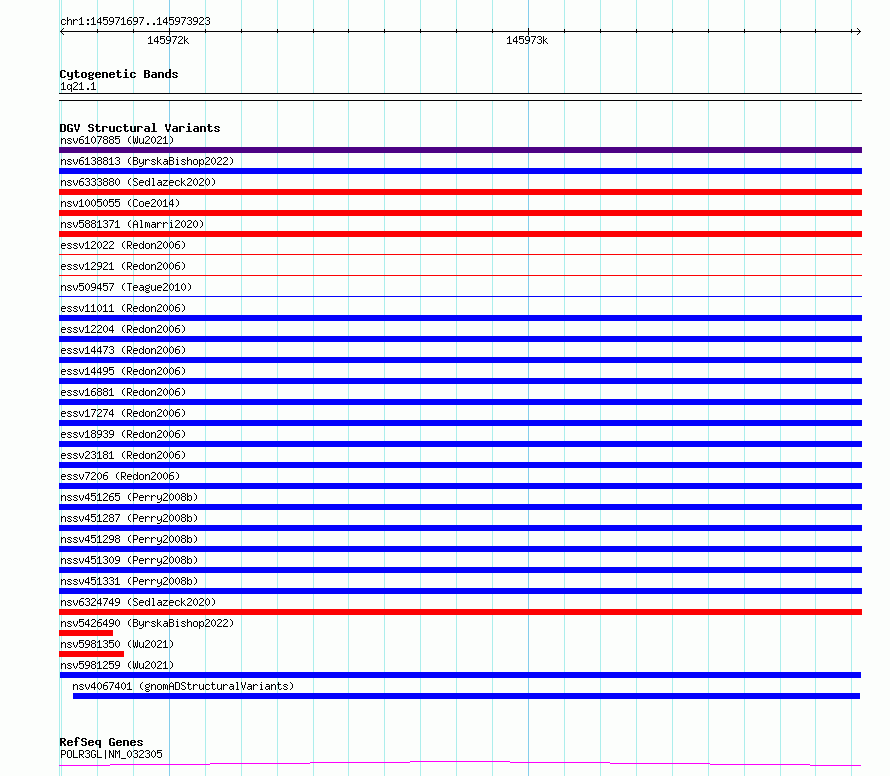This screenshot has height=776, width=890.
Task: Click the Cytogenetic Bands track title
Action: 119,74
